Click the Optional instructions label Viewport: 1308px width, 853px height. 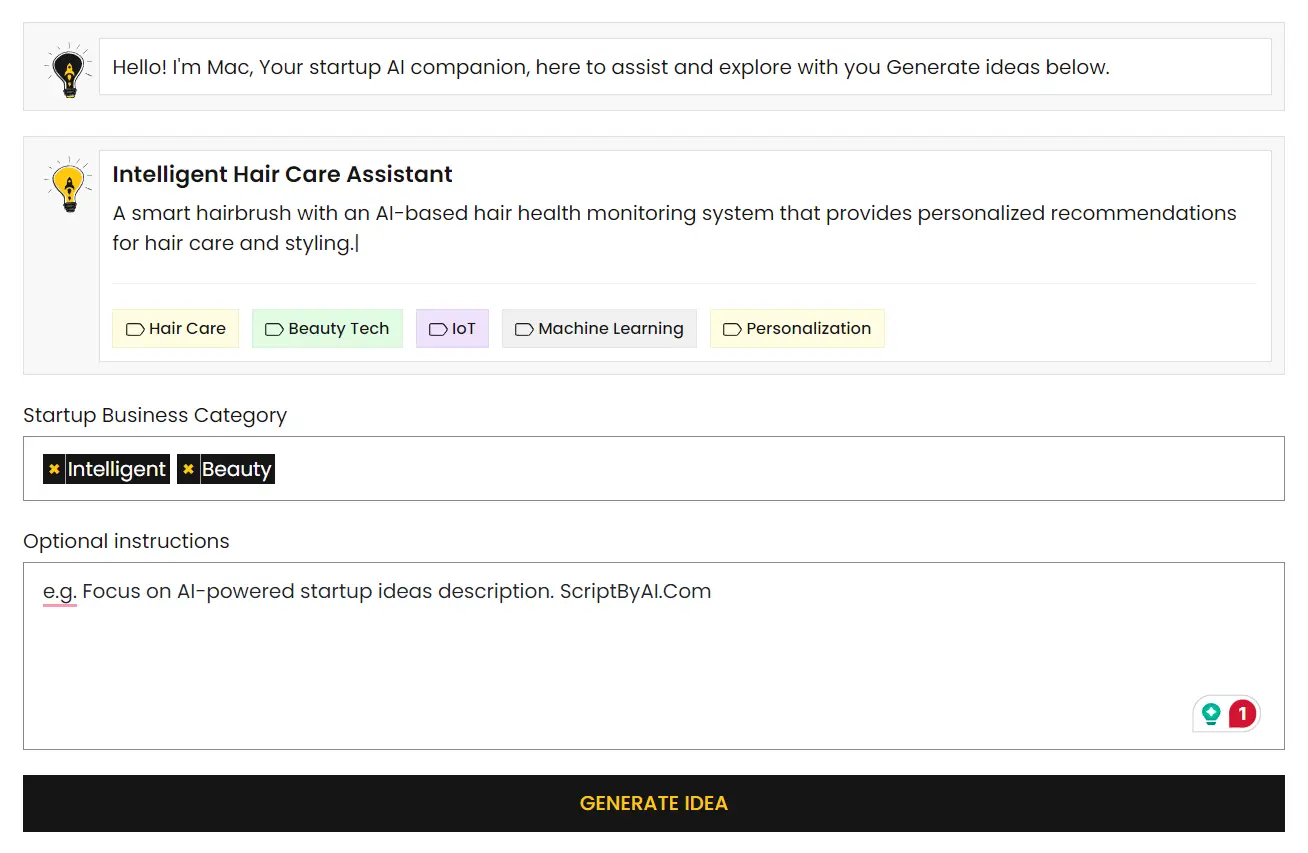pos(126,541)
